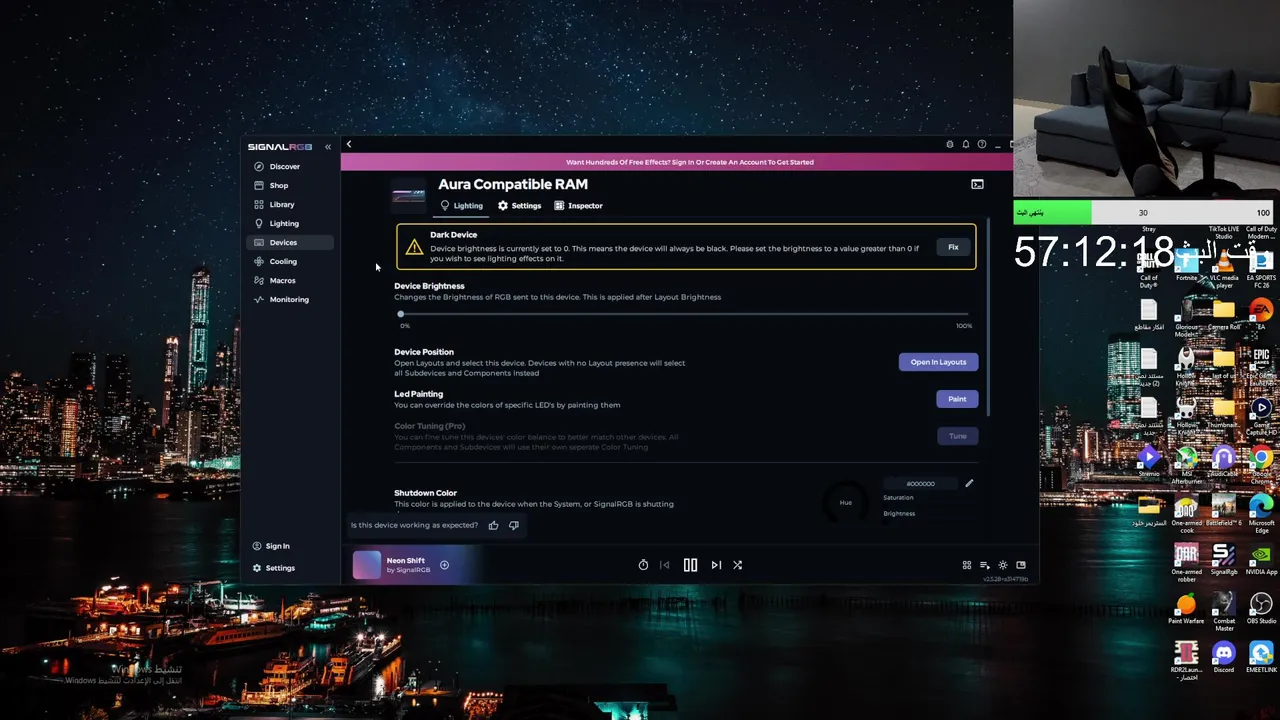Open Paint Warfare desktop shortcut
The width and height of the screenshot is (1280, 720).
point(1187,609)
